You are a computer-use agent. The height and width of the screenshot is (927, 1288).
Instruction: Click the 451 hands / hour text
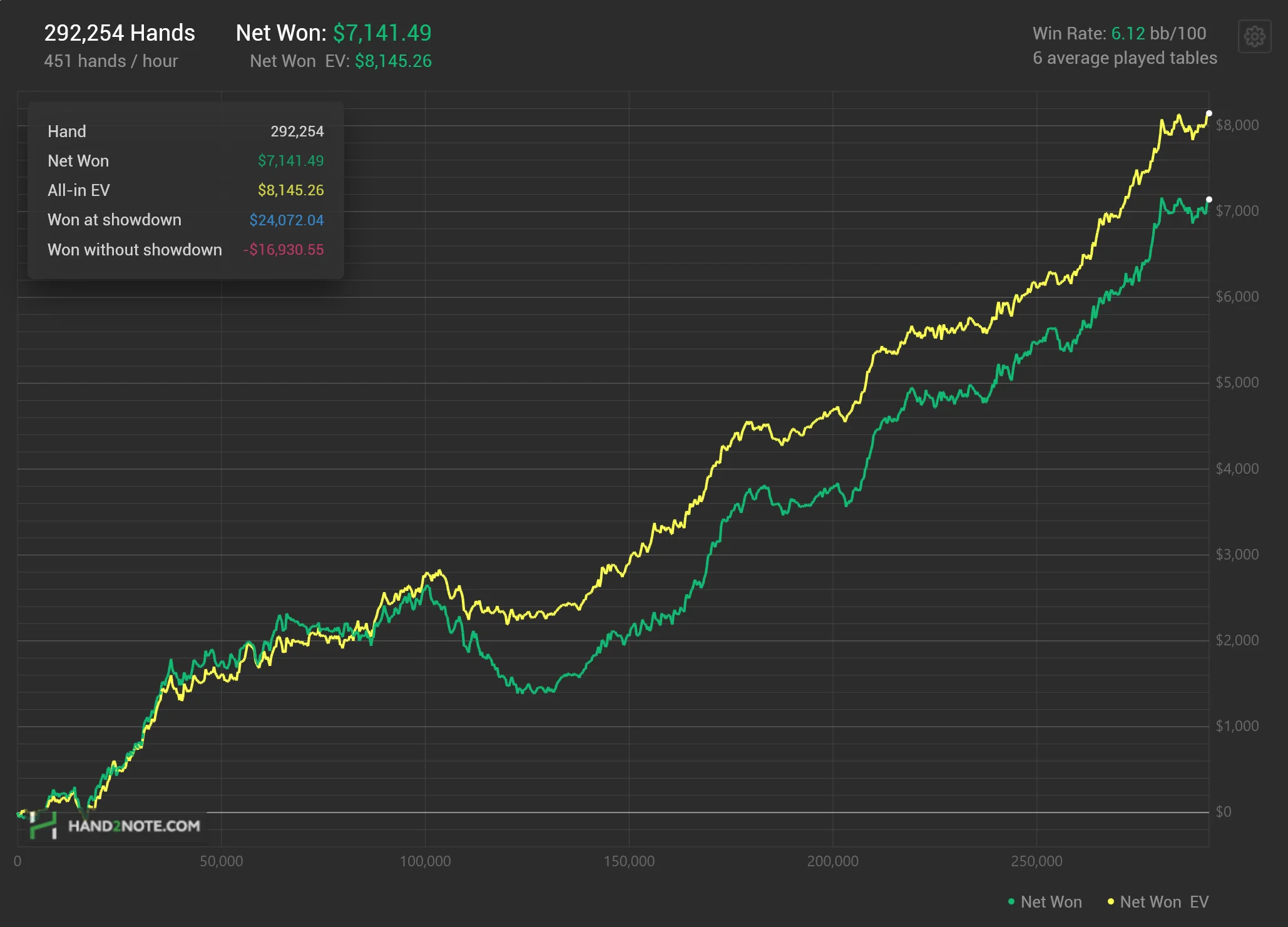point(111,61)
